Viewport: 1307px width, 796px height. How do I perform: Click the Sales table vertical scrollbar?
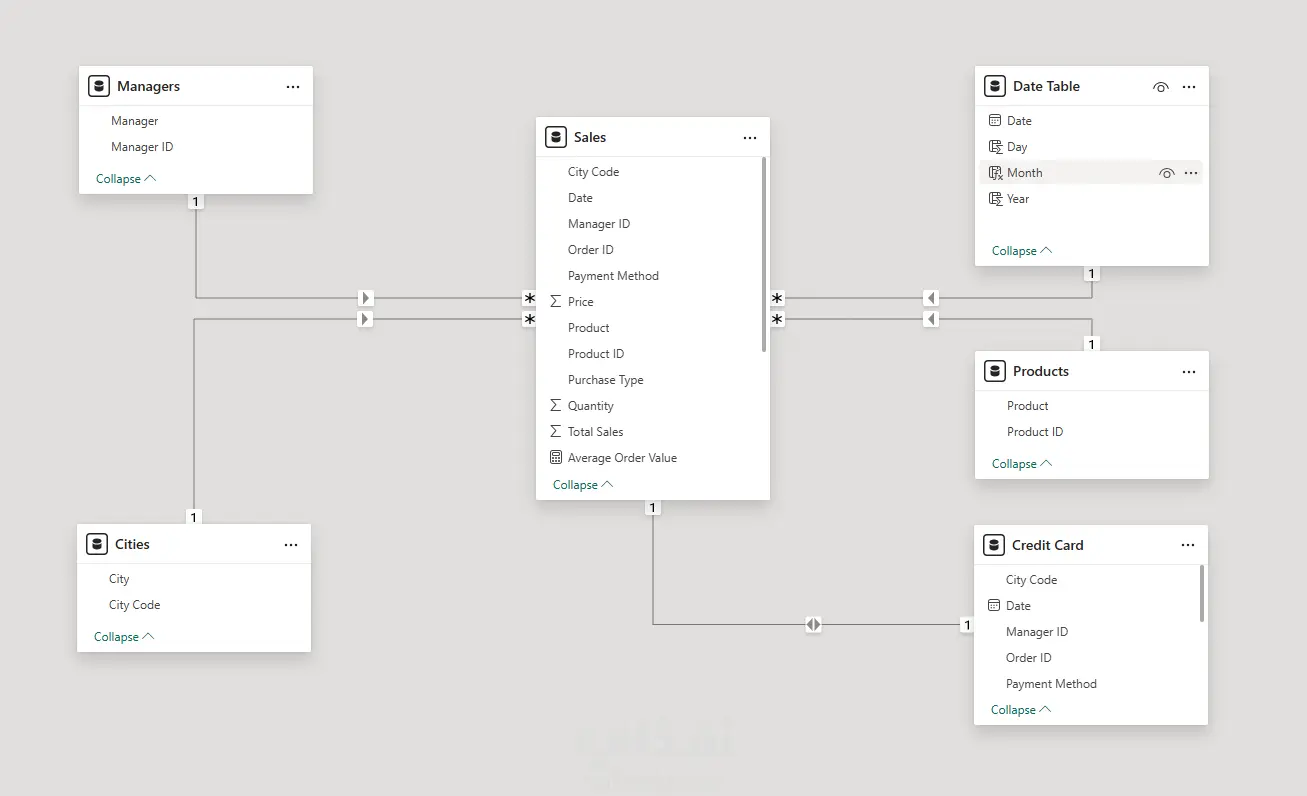pos(764,254)
